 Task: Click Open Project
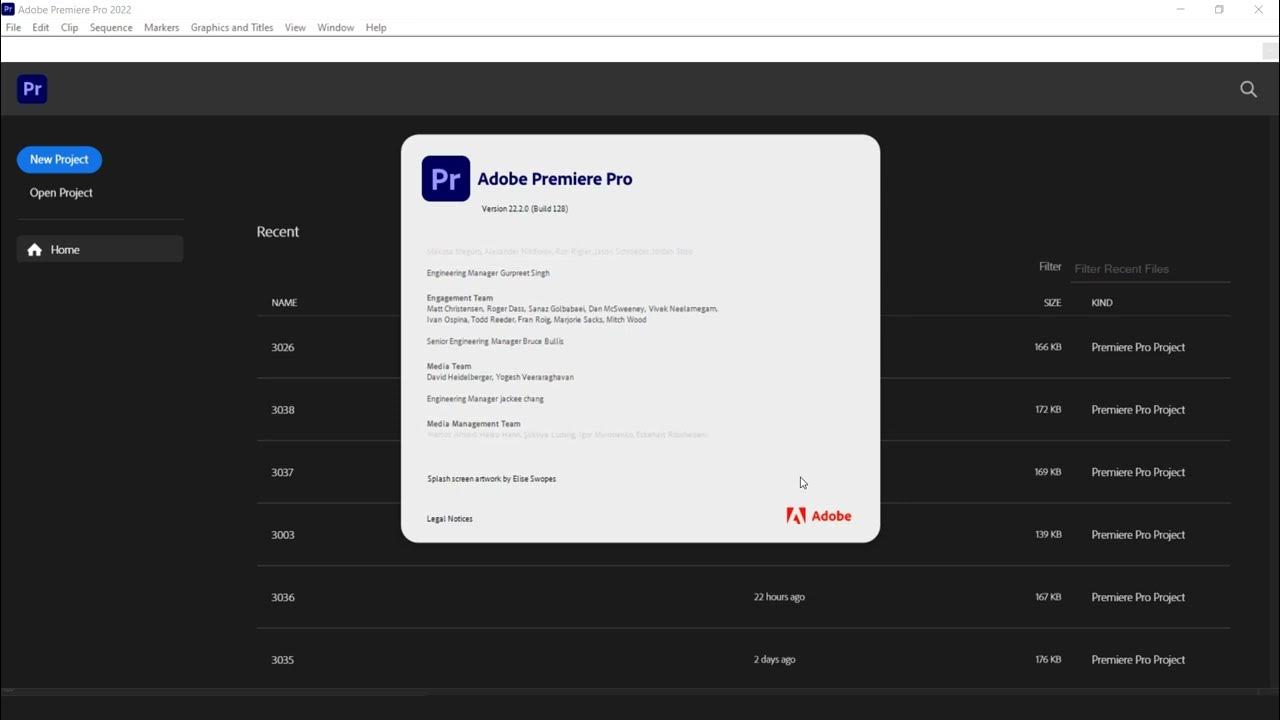61,193
